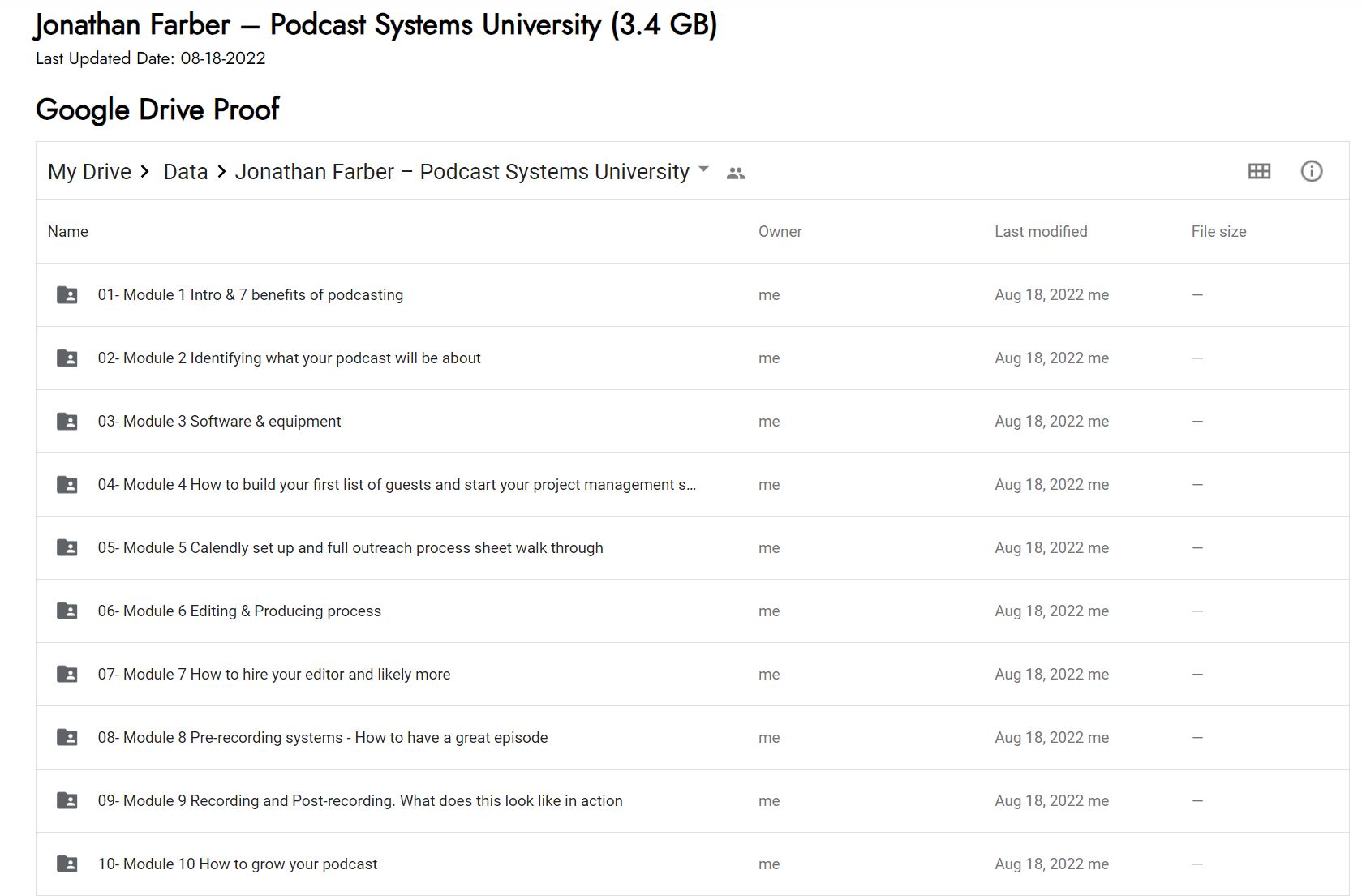Click folder icon for Module 7 row
This screenshot has width=1362, height=896.
(67, 674)
